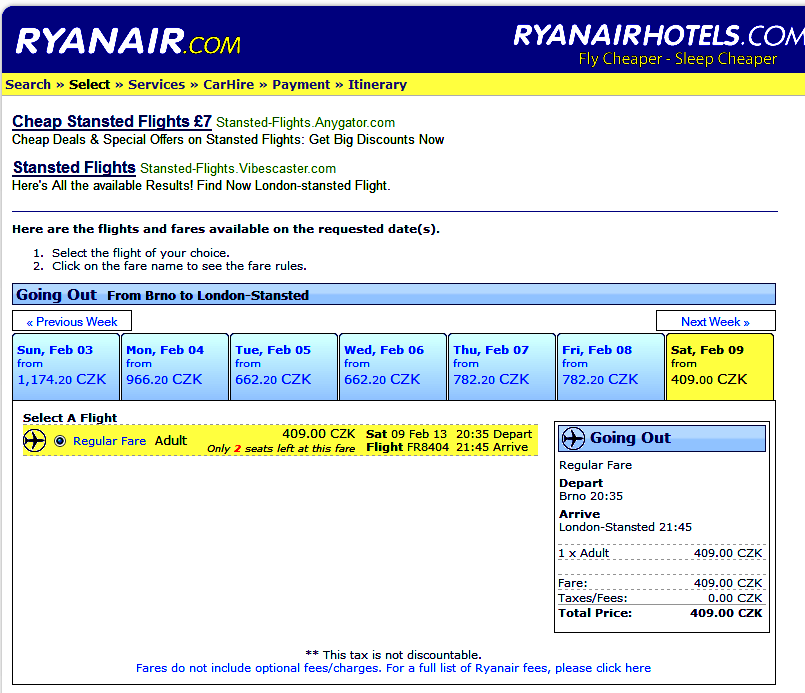Screen dimensions: 805x693
Task: Go to the Payment step
Action: 301,84
